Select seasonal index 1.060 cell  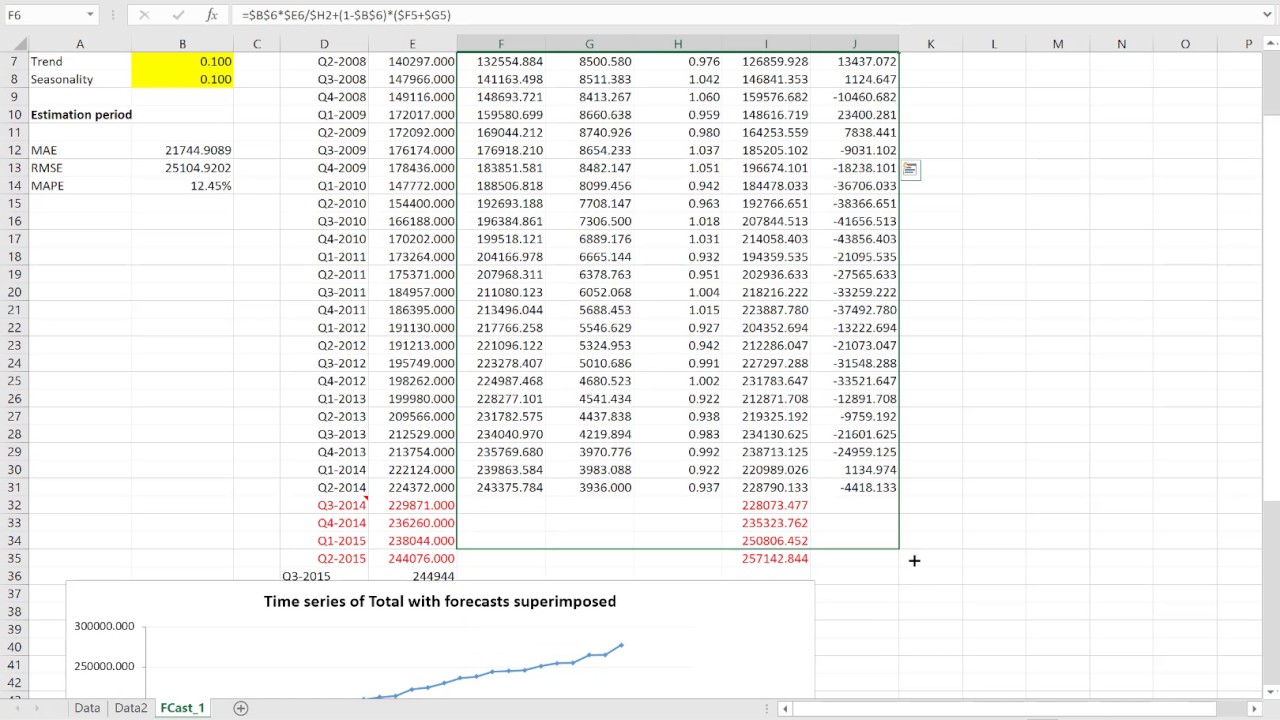[678, 97]
